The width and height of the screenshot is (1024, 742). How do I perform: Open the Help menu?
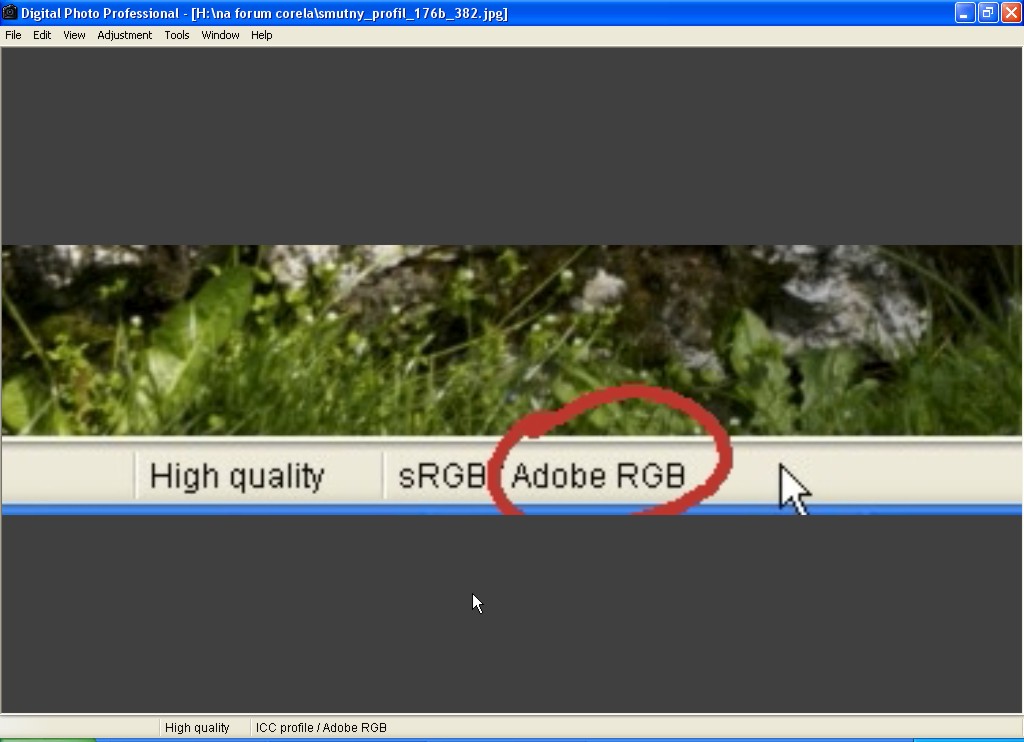coord(262,35)
